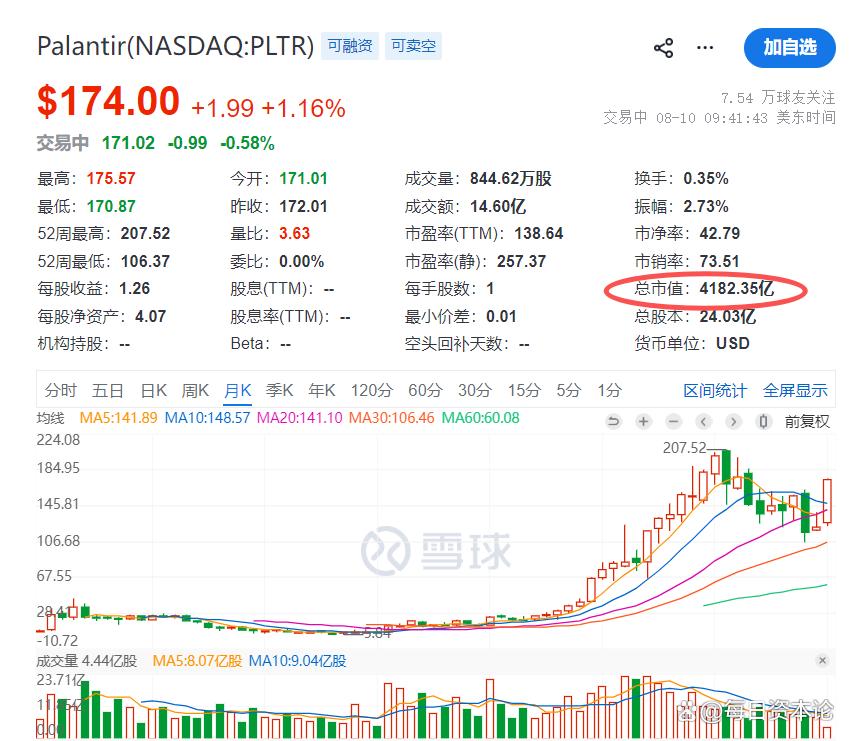Click the chart reset/undo arrow icon
Screen dimensions: 851x741
tap(613, 421)
